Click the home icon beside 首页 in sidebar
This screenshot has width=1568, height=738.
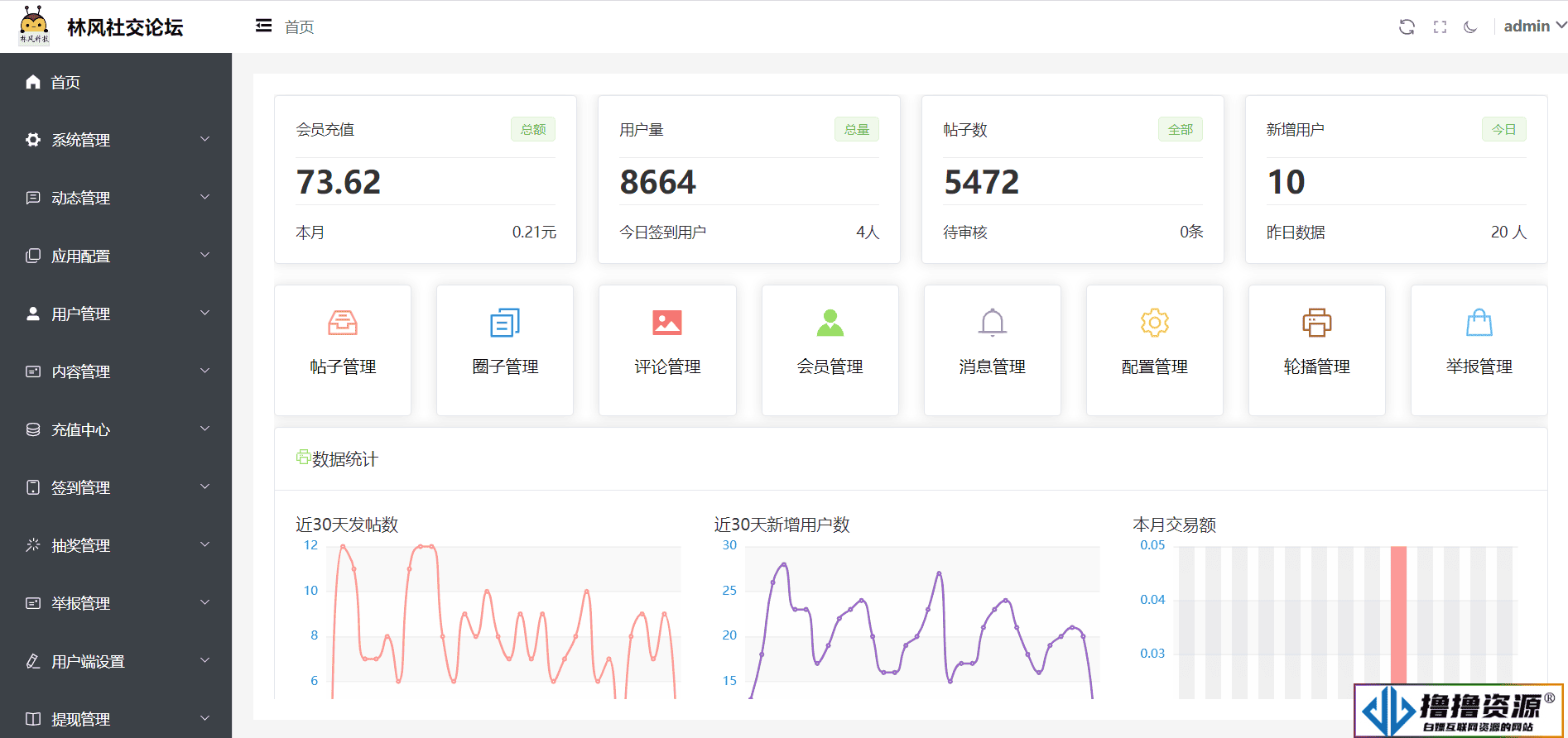[x=33, y=82]
